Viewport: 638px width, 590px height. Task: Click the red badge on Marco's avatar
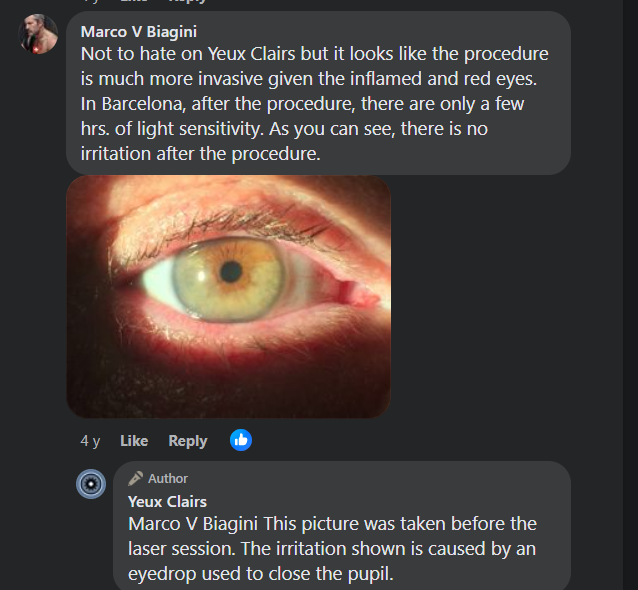coord(38,48)
